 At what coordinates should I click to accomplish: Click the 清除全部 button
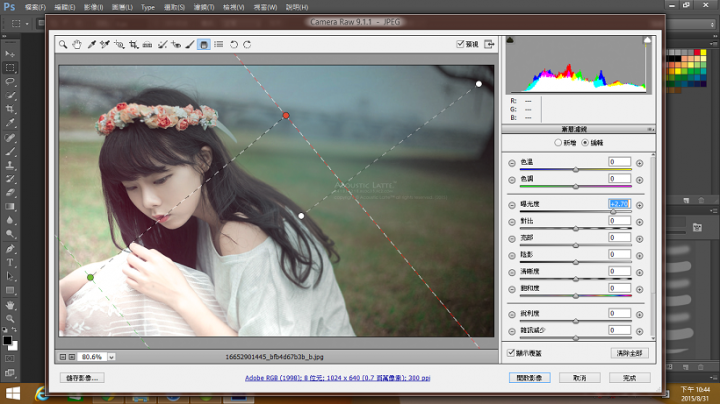click(630, 353)
